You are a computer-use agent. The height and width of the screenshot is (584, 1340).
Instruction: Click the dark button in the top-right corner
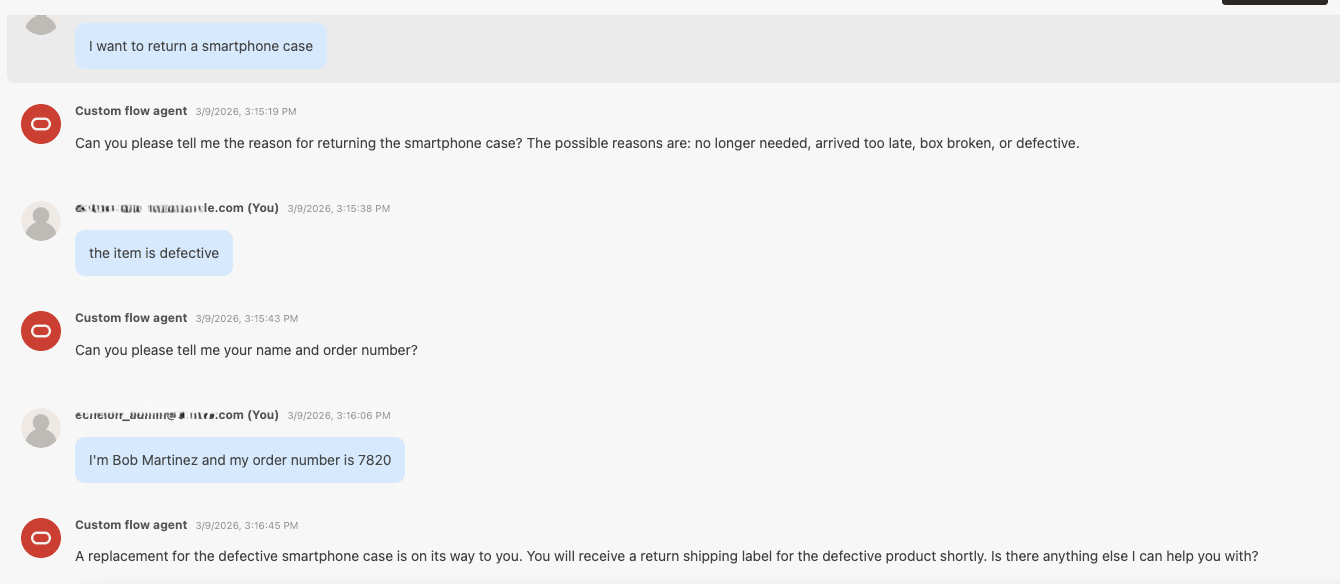tap(1274, 3)
